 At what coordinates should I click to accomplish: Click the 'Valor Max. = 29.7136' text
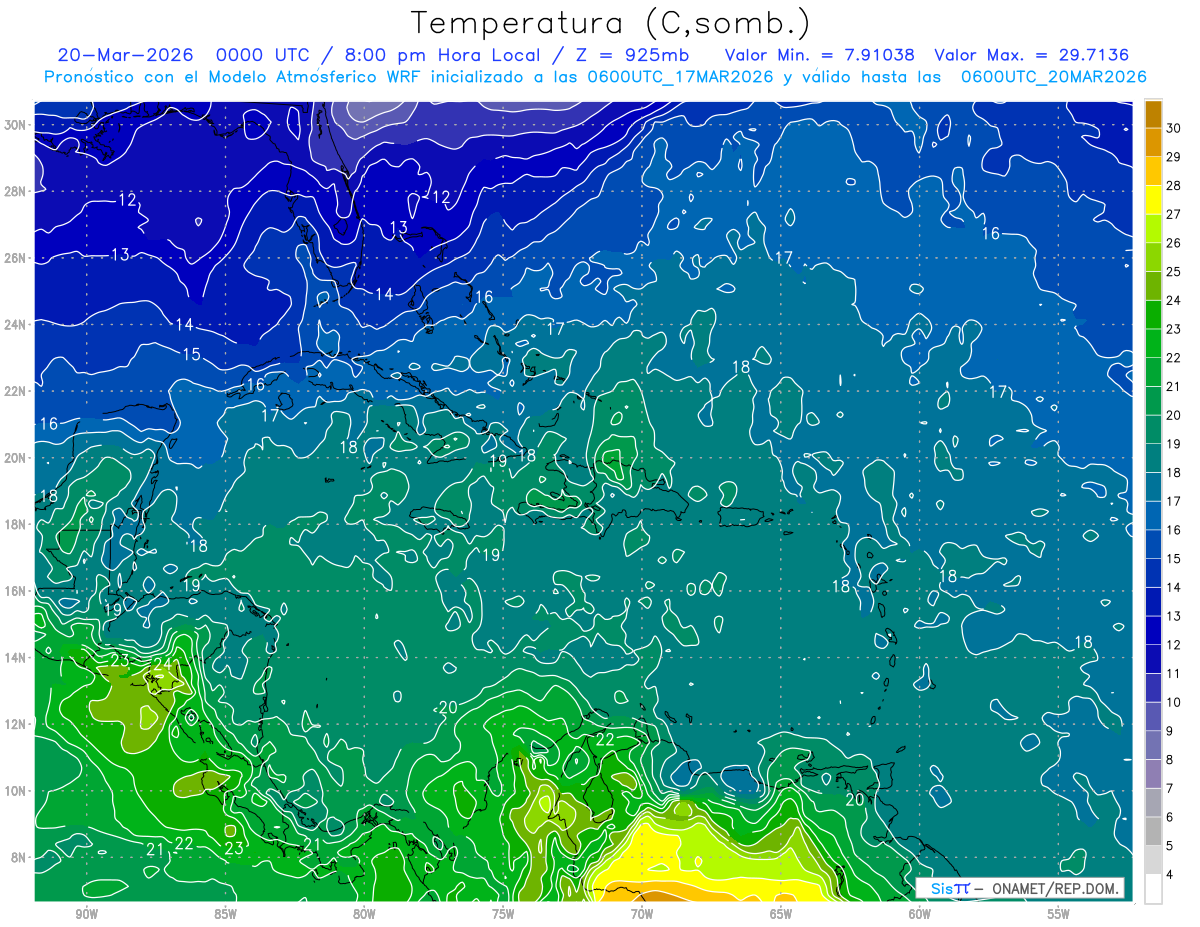pos(1032,55)
